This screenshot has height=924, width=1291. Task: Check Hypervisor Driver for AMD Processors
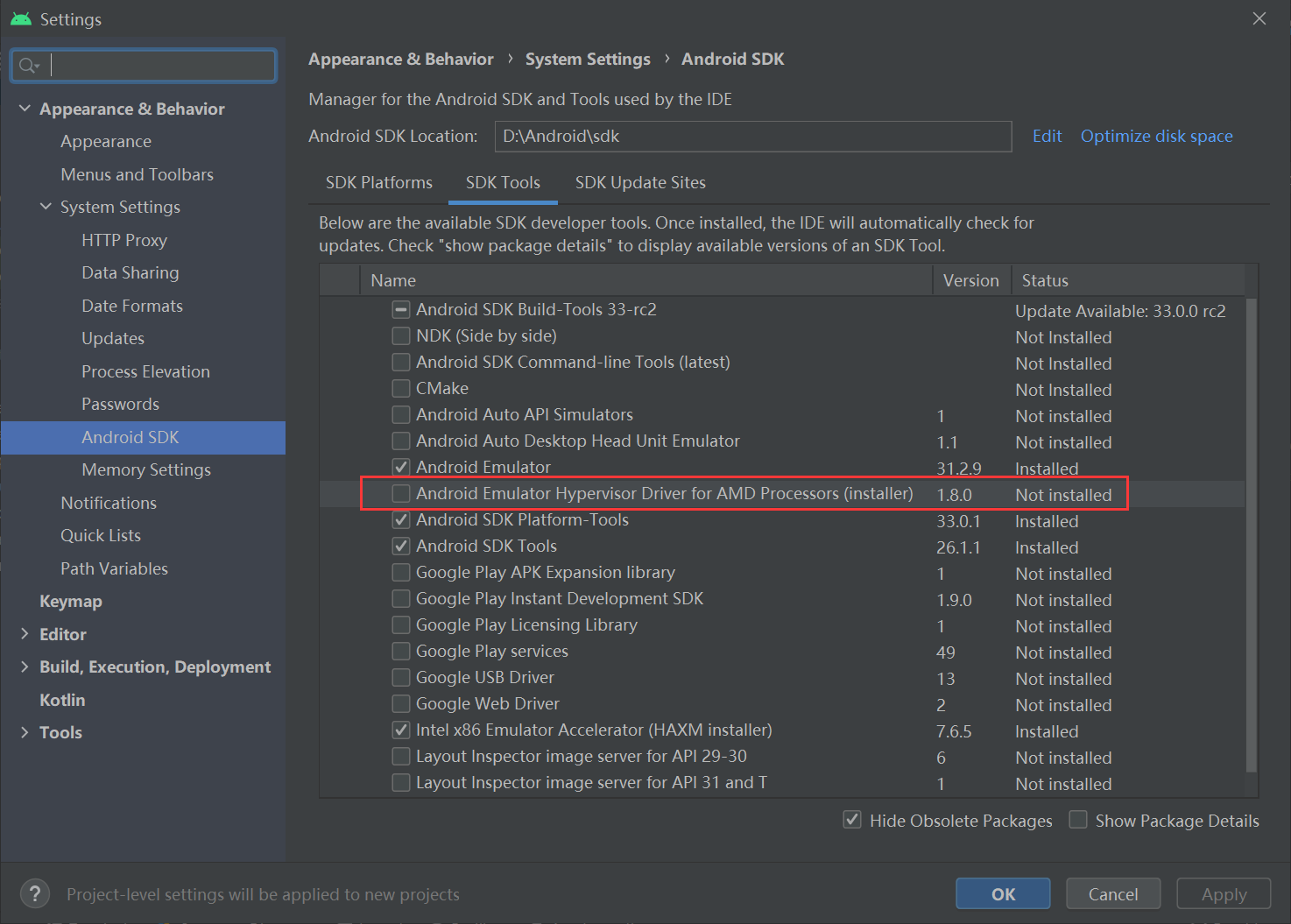click(401, 493)
